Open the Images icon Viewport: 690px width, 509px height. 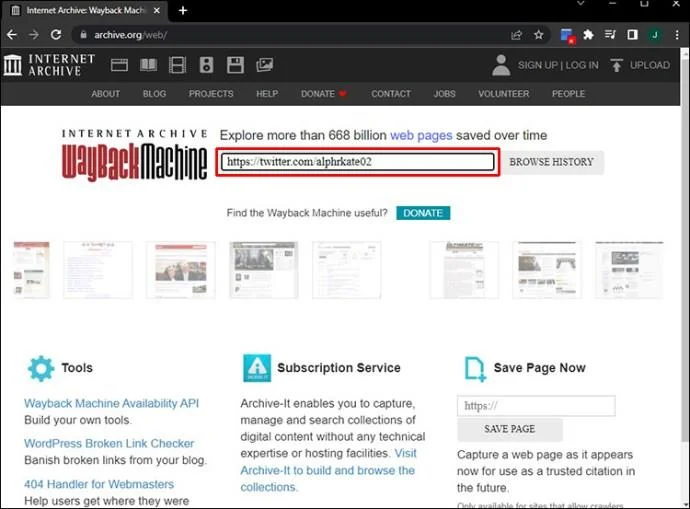pos(264,65)
